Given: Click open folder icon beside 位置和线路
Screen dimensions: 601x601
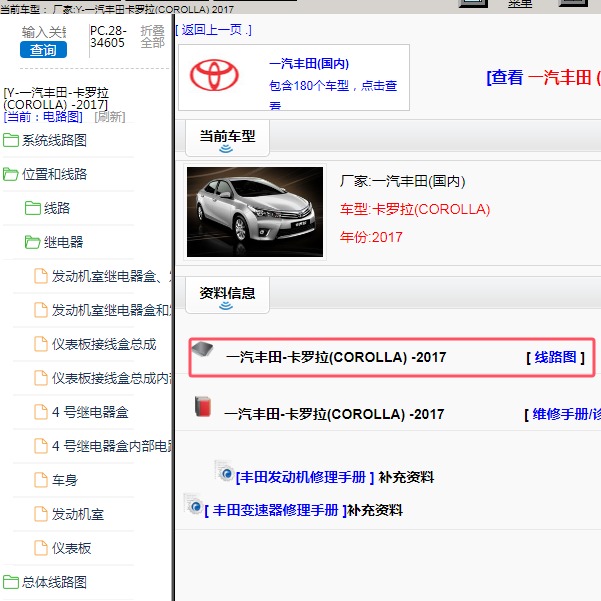Looking at the screenshot, I should 11,174.
